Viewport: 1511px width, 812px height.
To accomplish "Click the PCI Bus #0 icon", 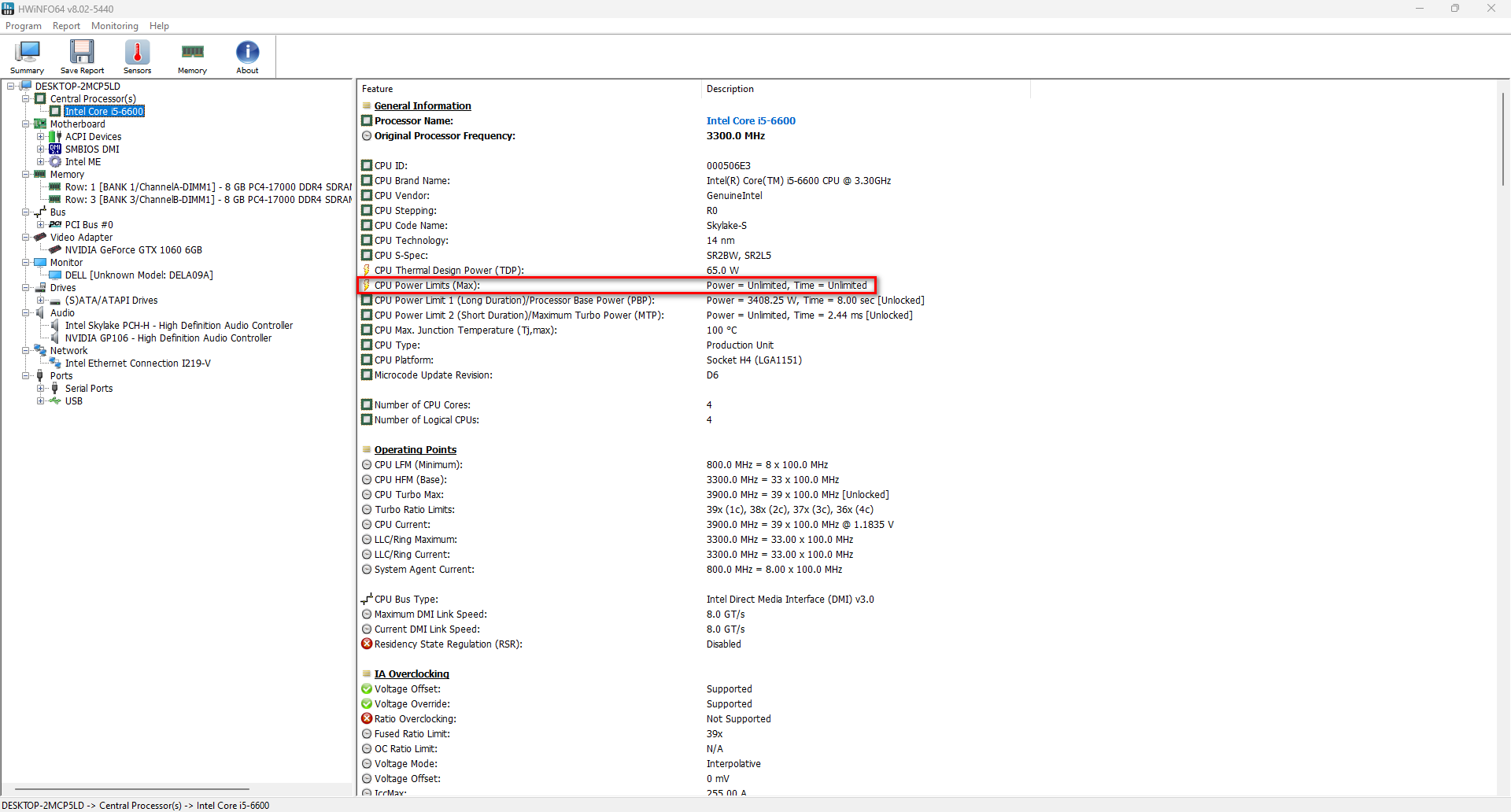I will (x=55, y=224).
